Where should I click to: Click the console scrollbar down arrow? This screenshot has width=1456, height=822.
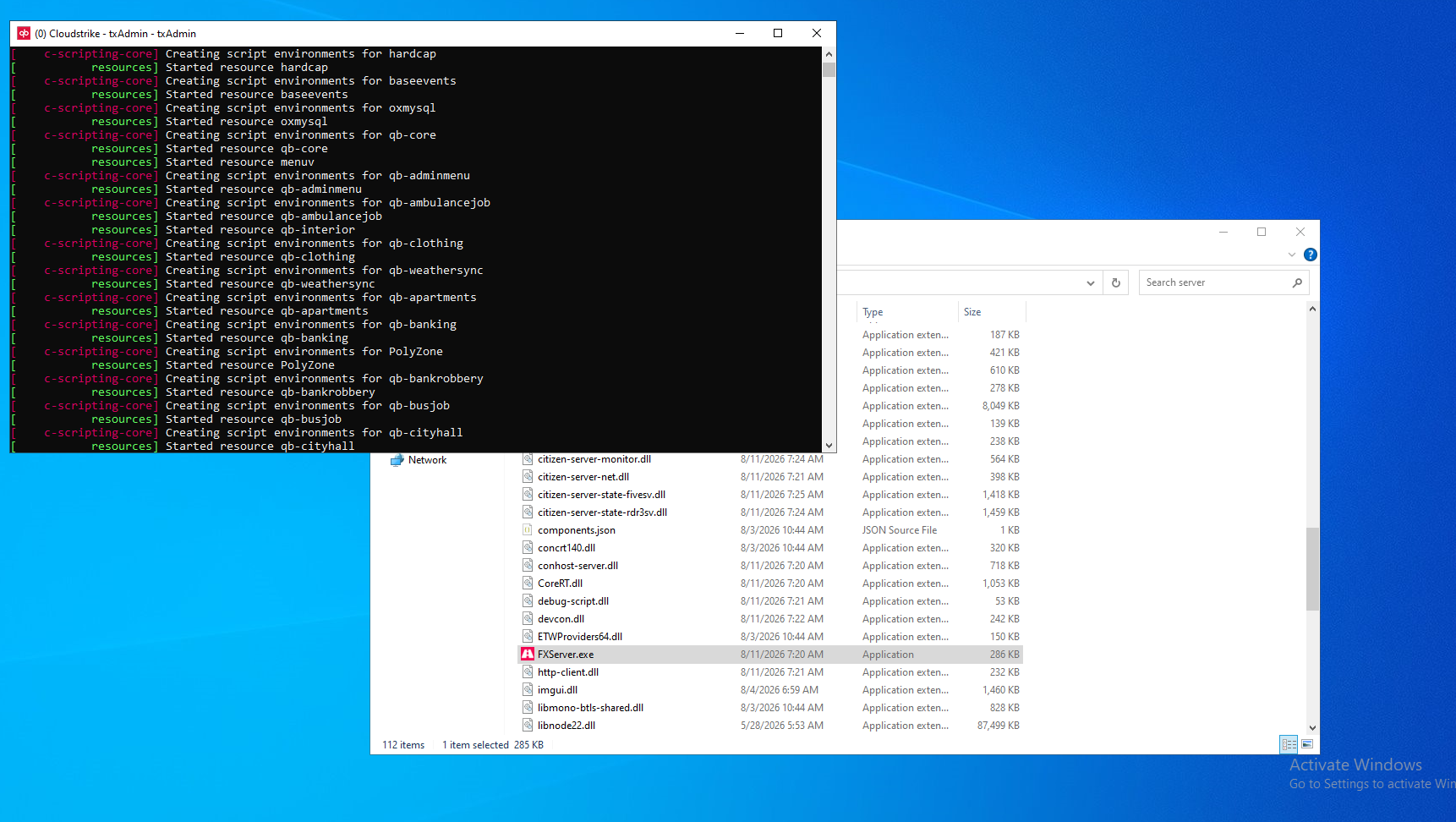coord(829,446)
